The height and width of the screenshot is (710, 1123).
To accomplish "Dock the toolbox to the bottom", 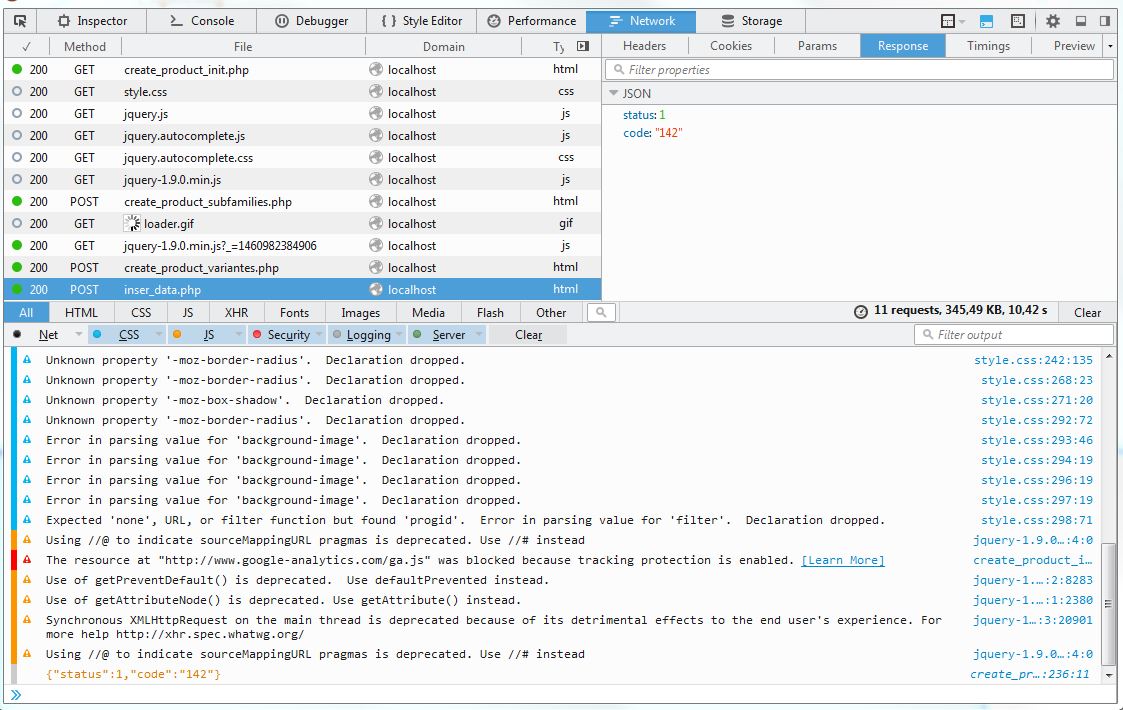I will point(1082,20).
